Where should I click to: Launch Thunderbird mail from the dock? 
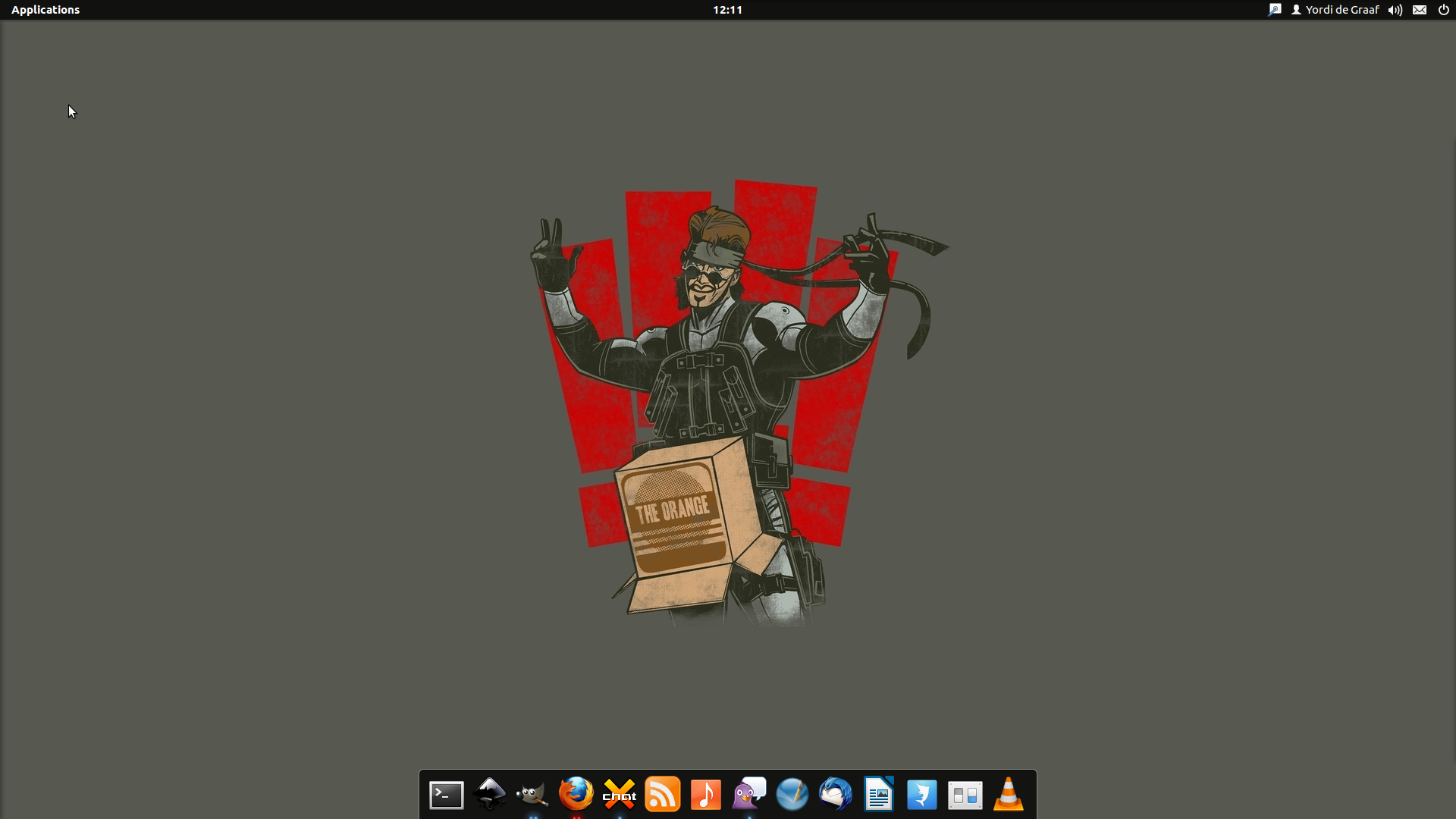[836, 794]
